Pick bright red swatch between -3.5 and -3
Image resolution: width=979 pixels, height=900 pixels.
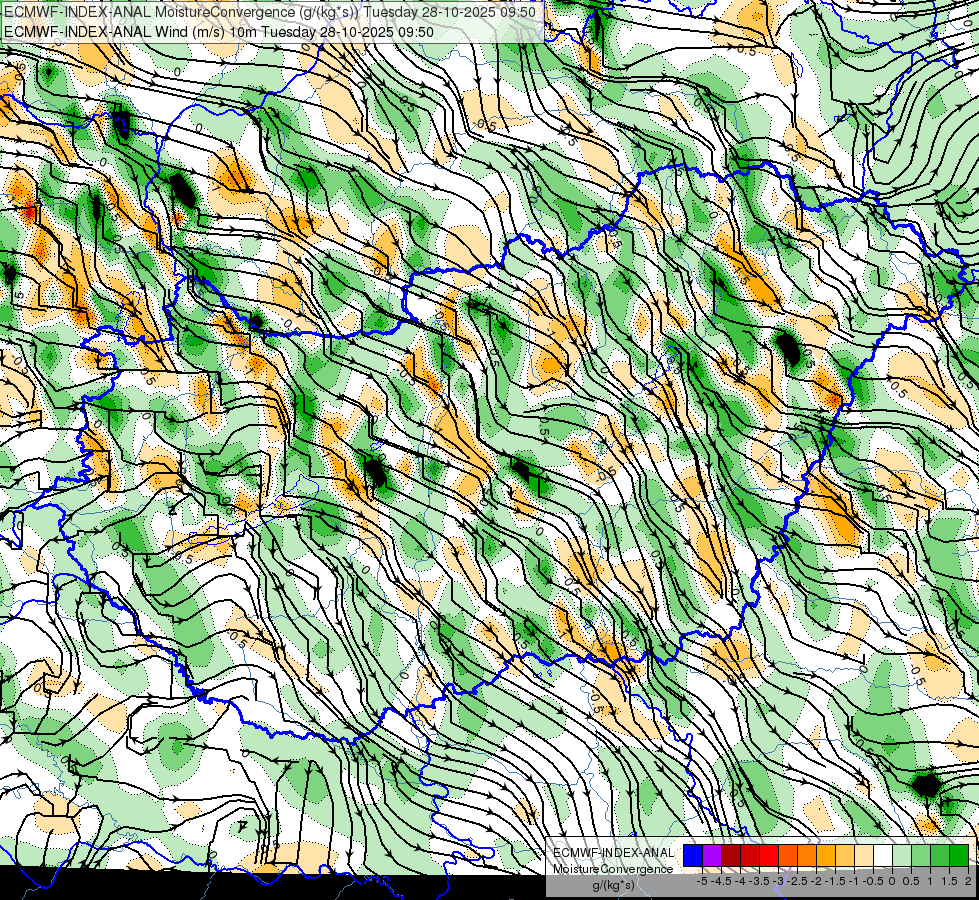point(769,855)
